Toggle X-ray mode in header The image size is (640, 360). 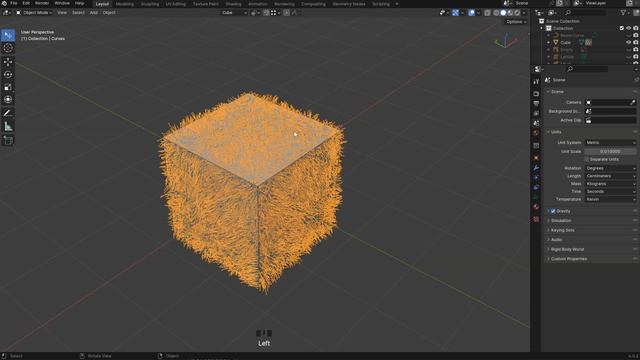click(487, 13)
